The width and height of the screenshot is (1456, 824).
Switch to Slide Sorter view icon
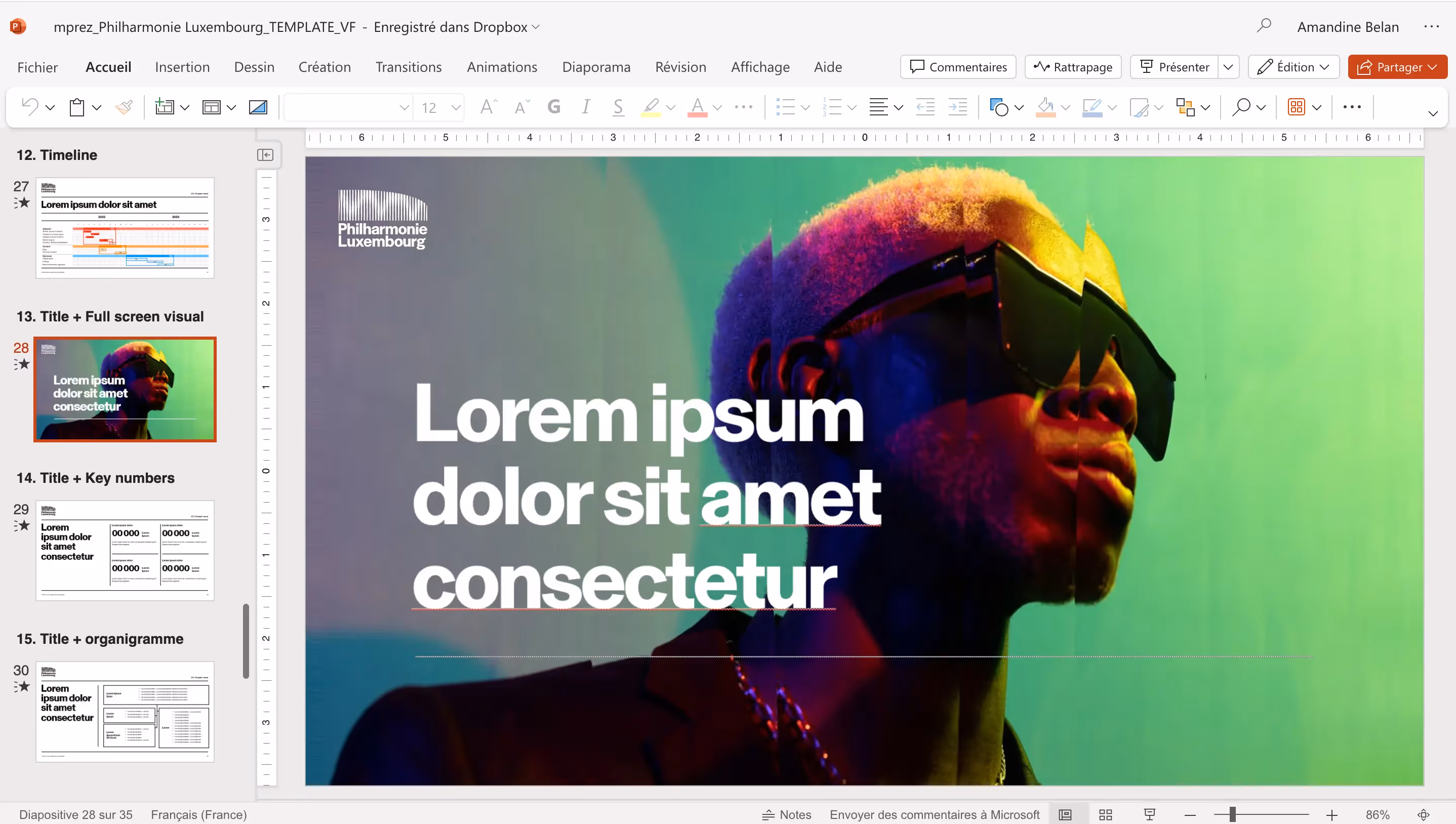pos(1106,814)
